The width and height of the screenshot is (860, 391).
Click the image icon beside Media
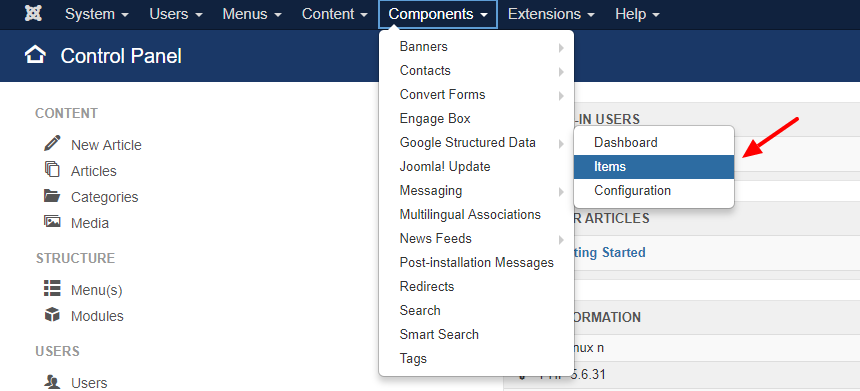[x=52, y=222]
